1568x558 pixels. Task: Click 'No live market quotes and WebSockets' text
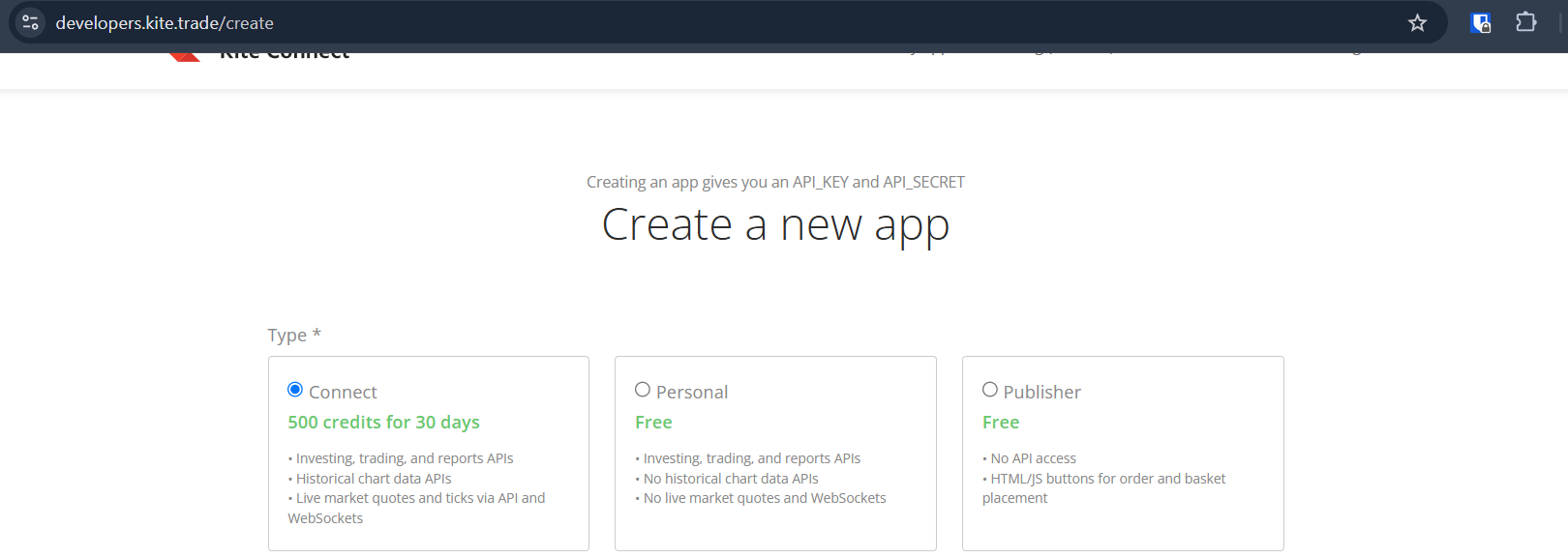765,498
